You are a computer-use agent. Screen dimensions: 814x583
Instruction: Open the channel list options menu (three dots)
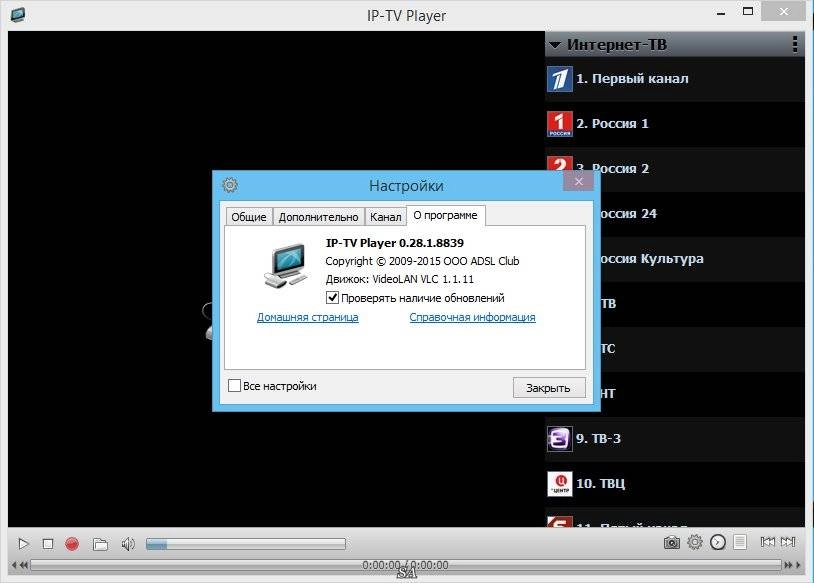[x=795, y=45]
